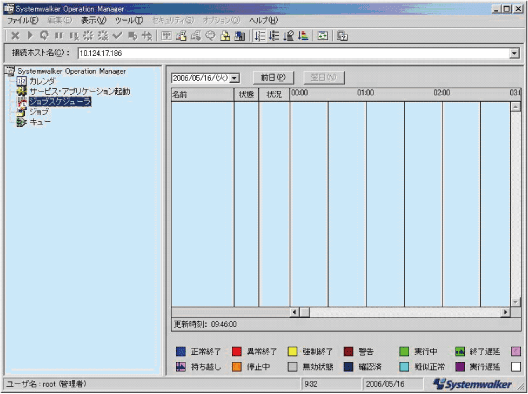The height and width of the screenshot is (394, 528).
Task: Click the crossed-arrows icon before the first separator
Action: coord(147,36)
